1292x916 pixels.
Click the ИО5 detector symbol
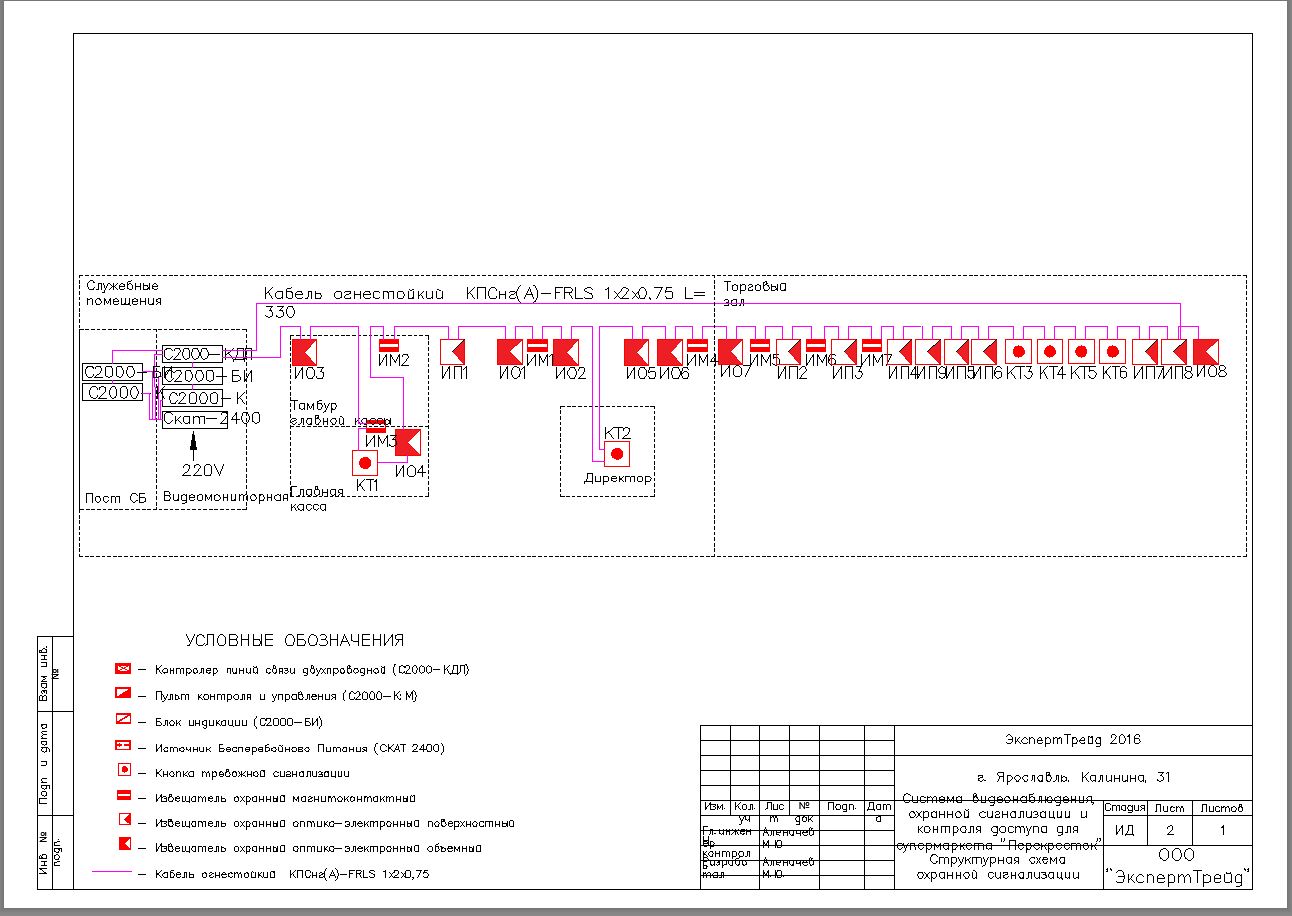click(637, 352)
